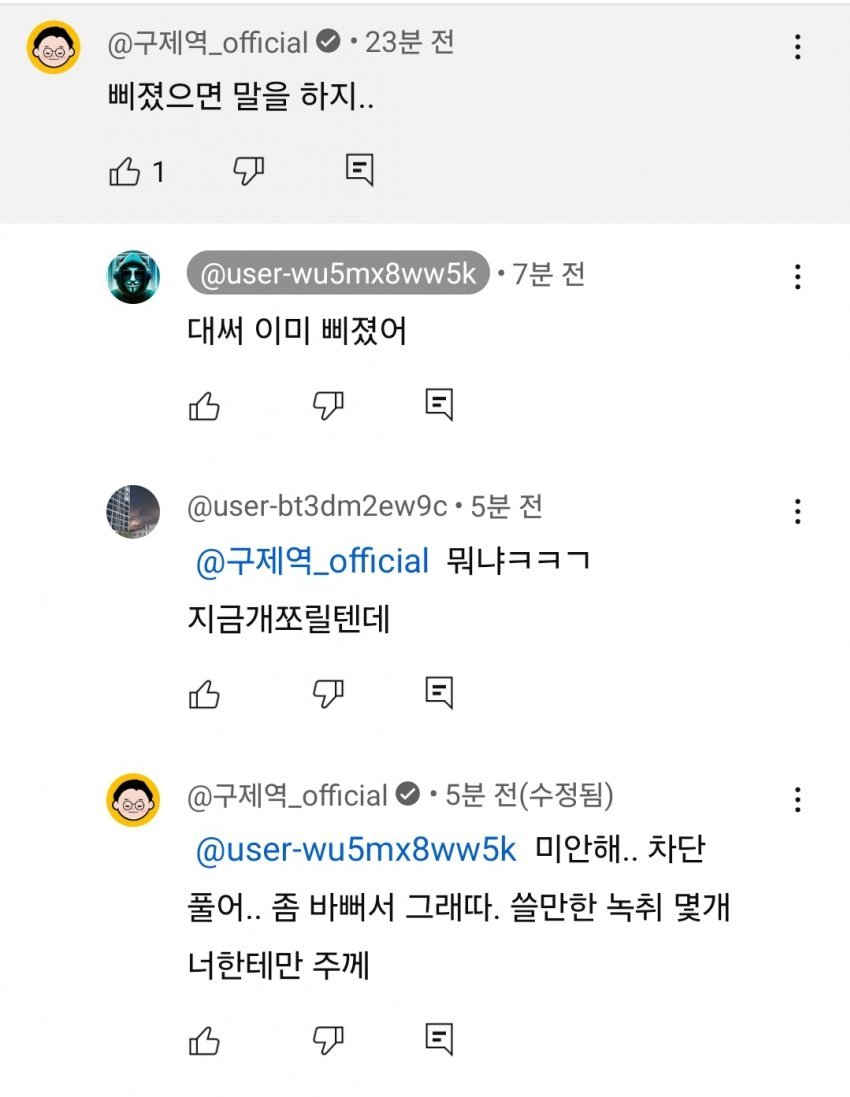Screen dimensions: 850x1097
Task: Reply to the top 구제역_official comment
Action: click(x=359, y=170)
